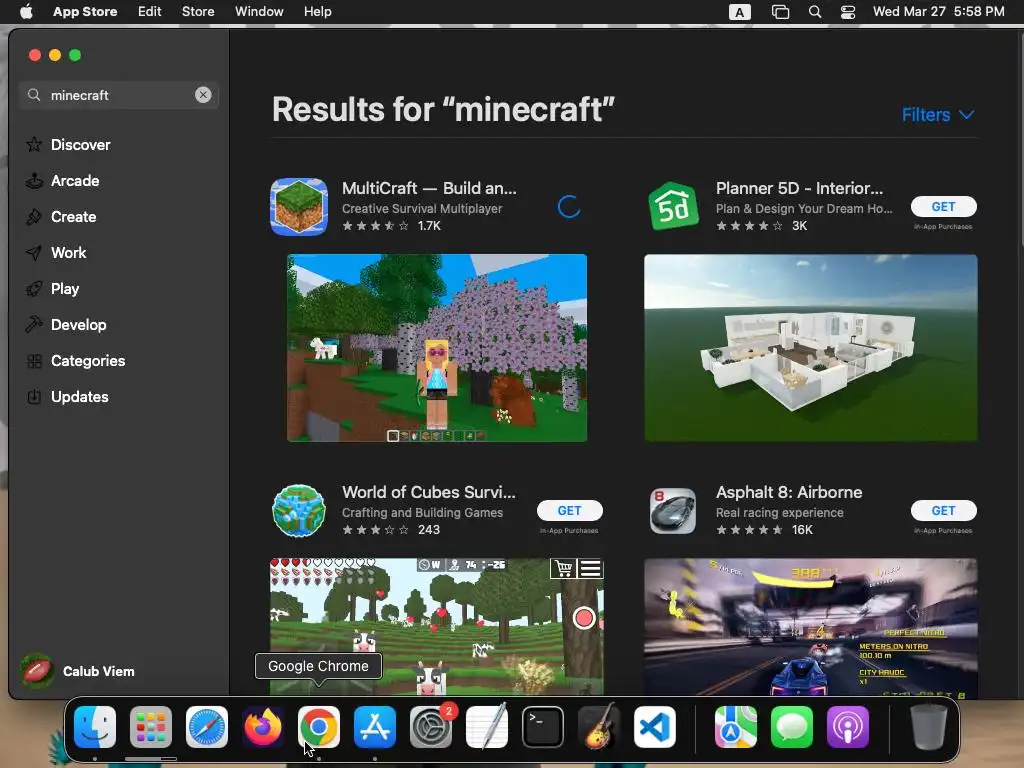Open the MultiCraft title link
The width and height of the screenshot is (1024, 768).
click(429, 188)
